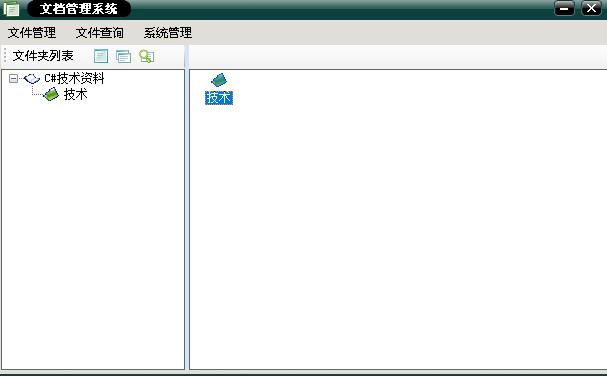Click the application icon in title bar
607x376 pixels.
pyautogui.click(x=11, y=9)
